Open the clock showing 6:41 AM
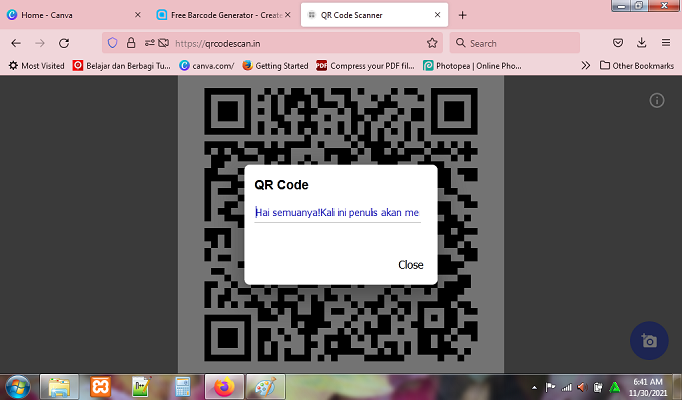This screenshot has height=400, width=682. click(x=648, y=387)
